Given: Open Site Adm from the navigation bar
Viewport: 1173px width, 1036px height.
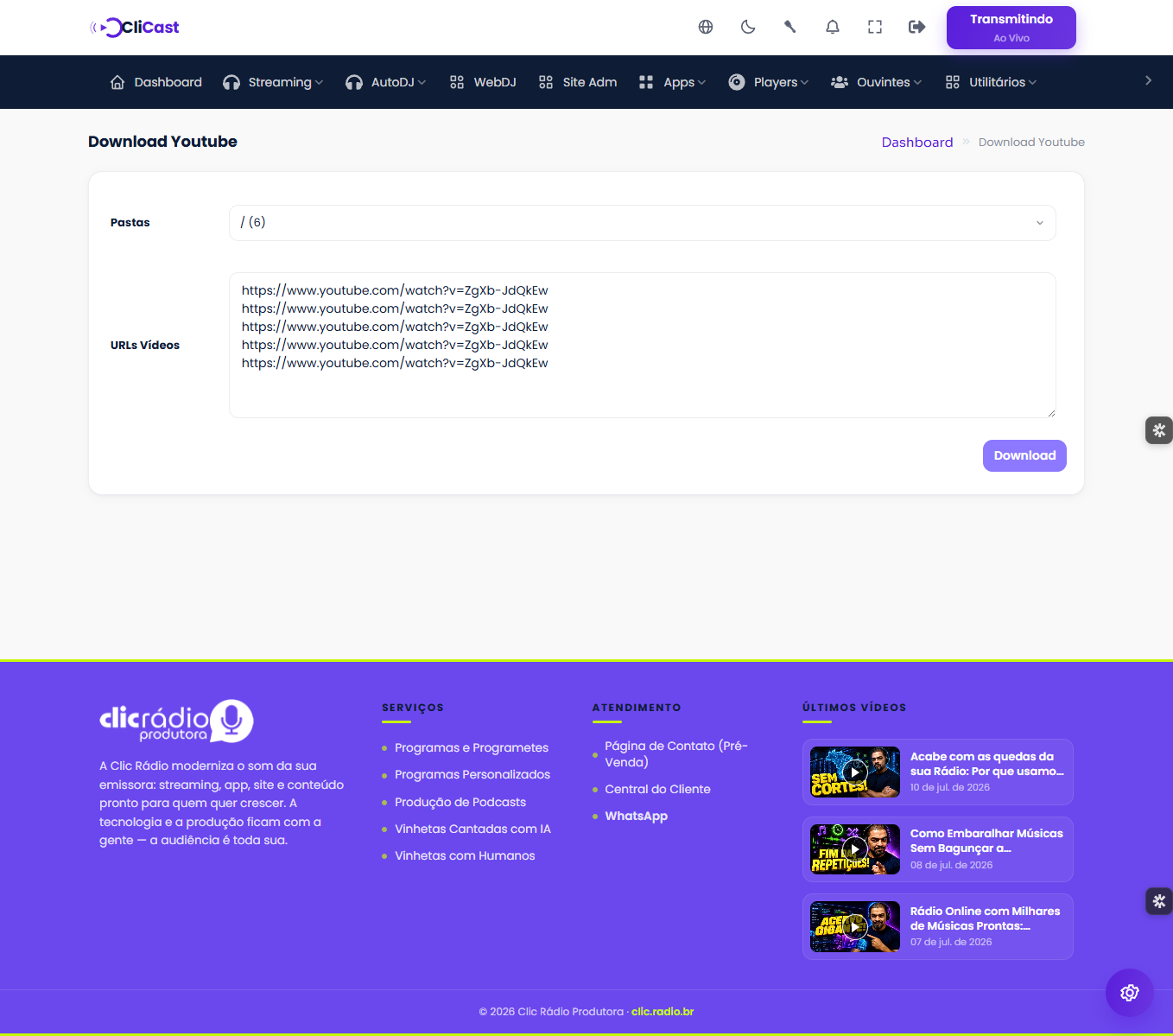Looking at the screenshot, I should (578, 82).
